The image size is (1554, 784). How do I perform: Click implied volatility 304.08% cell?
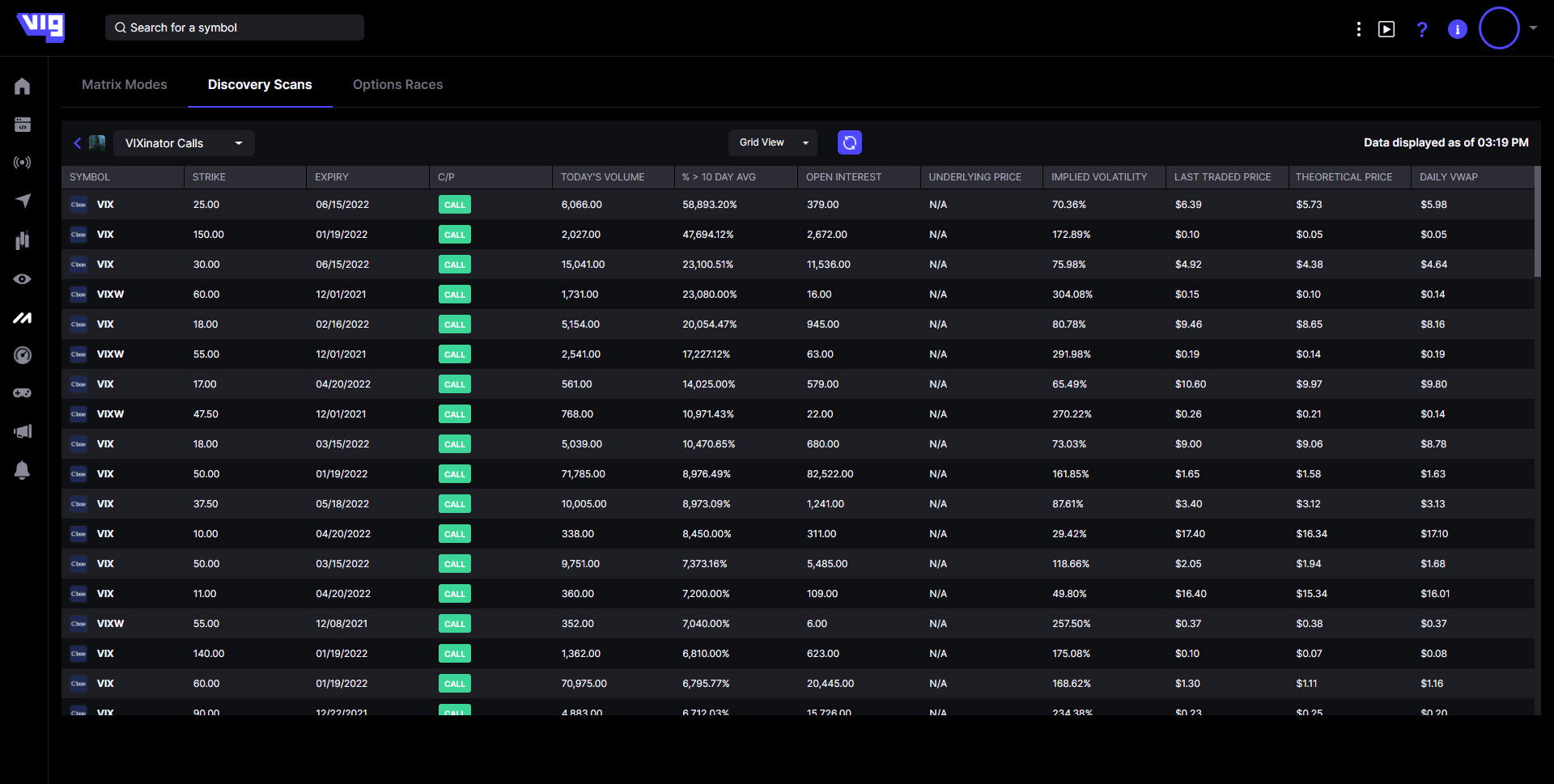coord(1072,295)
